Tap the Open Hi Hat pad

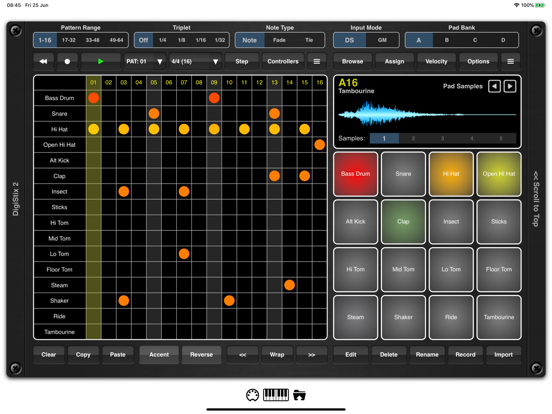pyautogui.click(x=499, y=174)
